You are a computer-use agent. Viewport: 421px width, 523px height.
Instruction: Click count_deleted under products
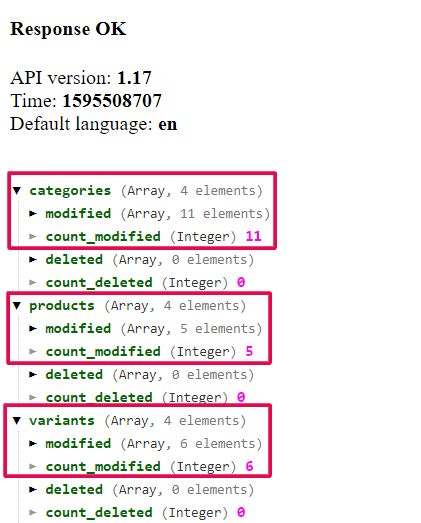point(99,398)
